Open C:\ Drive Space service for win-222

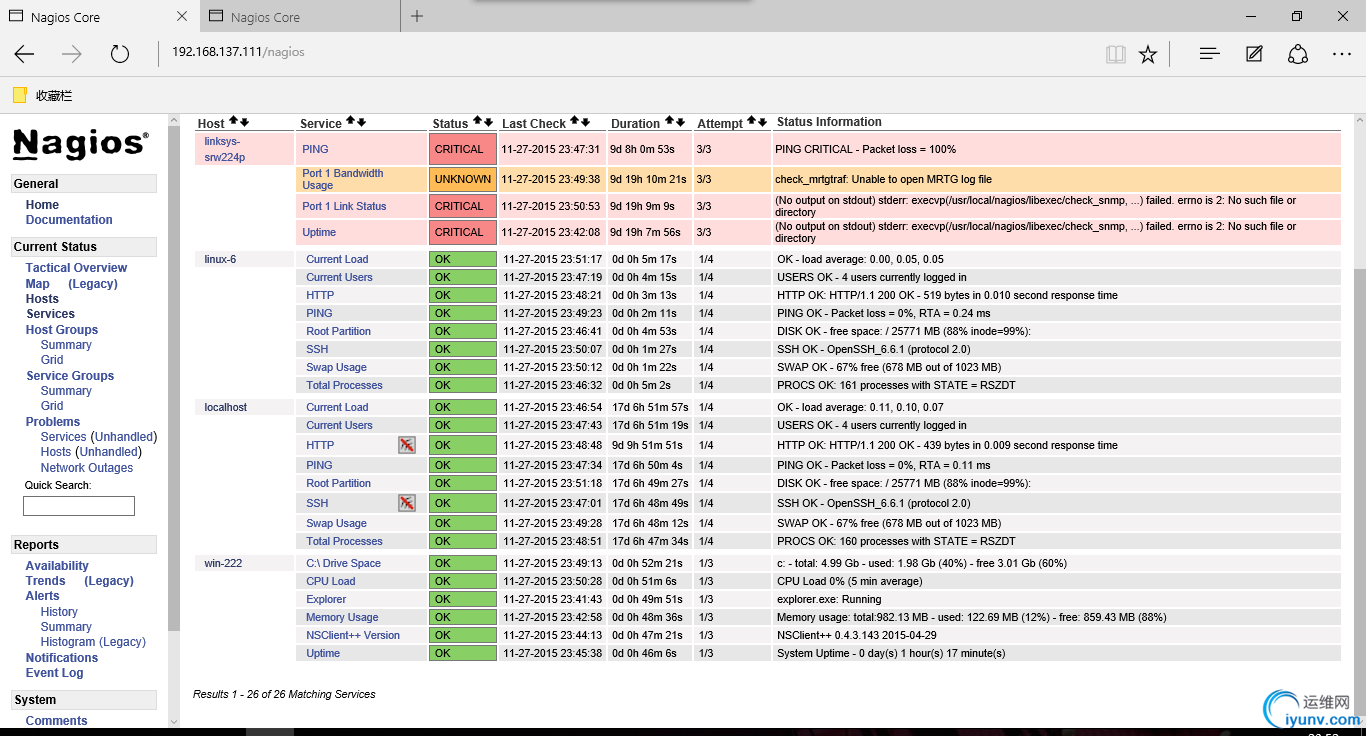(x=343, y=563)
